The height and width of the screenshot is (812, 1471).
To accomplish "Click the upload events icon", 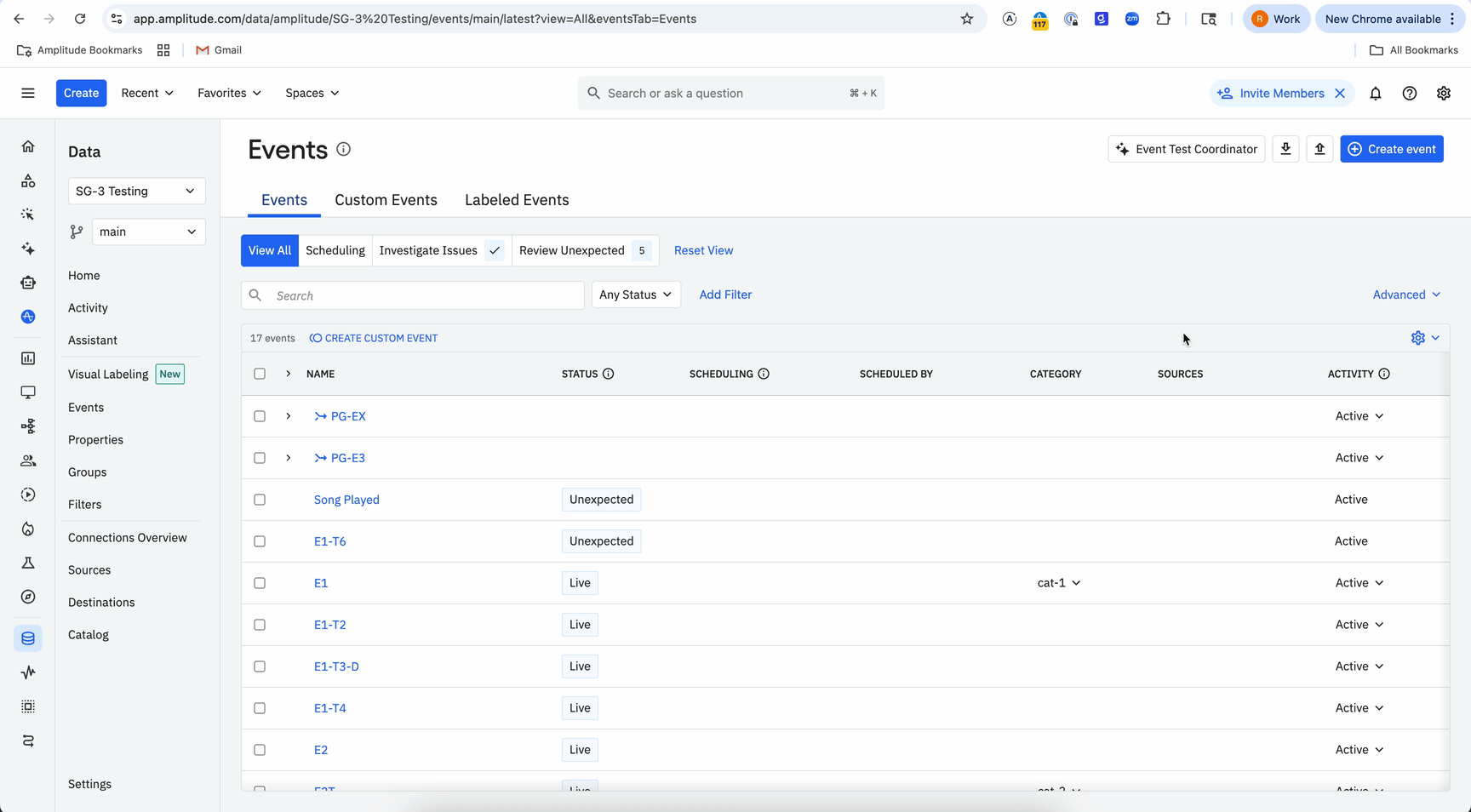I will 1319,149.
